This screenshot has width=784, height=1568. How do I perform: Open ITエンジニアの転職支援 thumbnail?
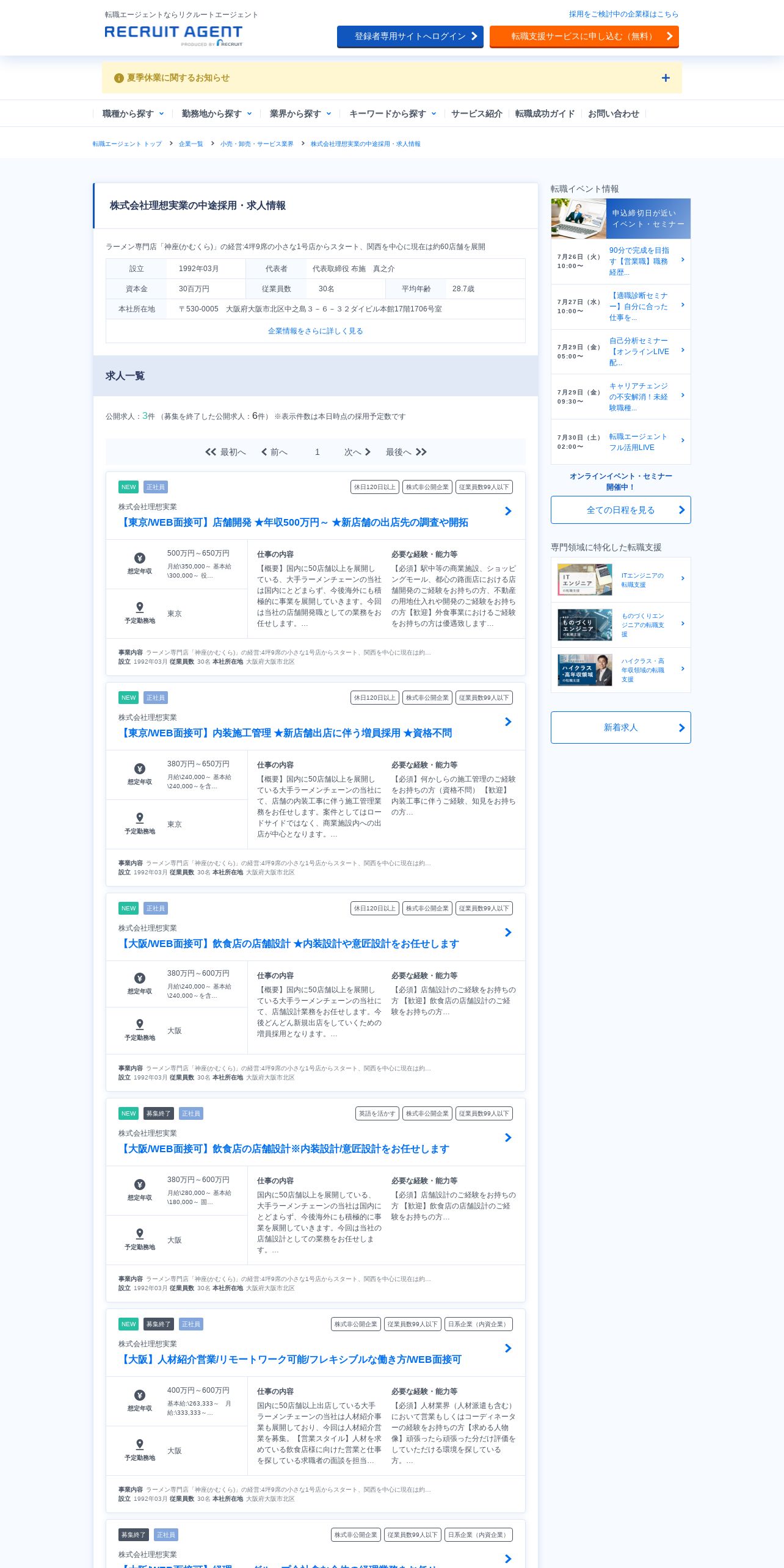[585, 579]
